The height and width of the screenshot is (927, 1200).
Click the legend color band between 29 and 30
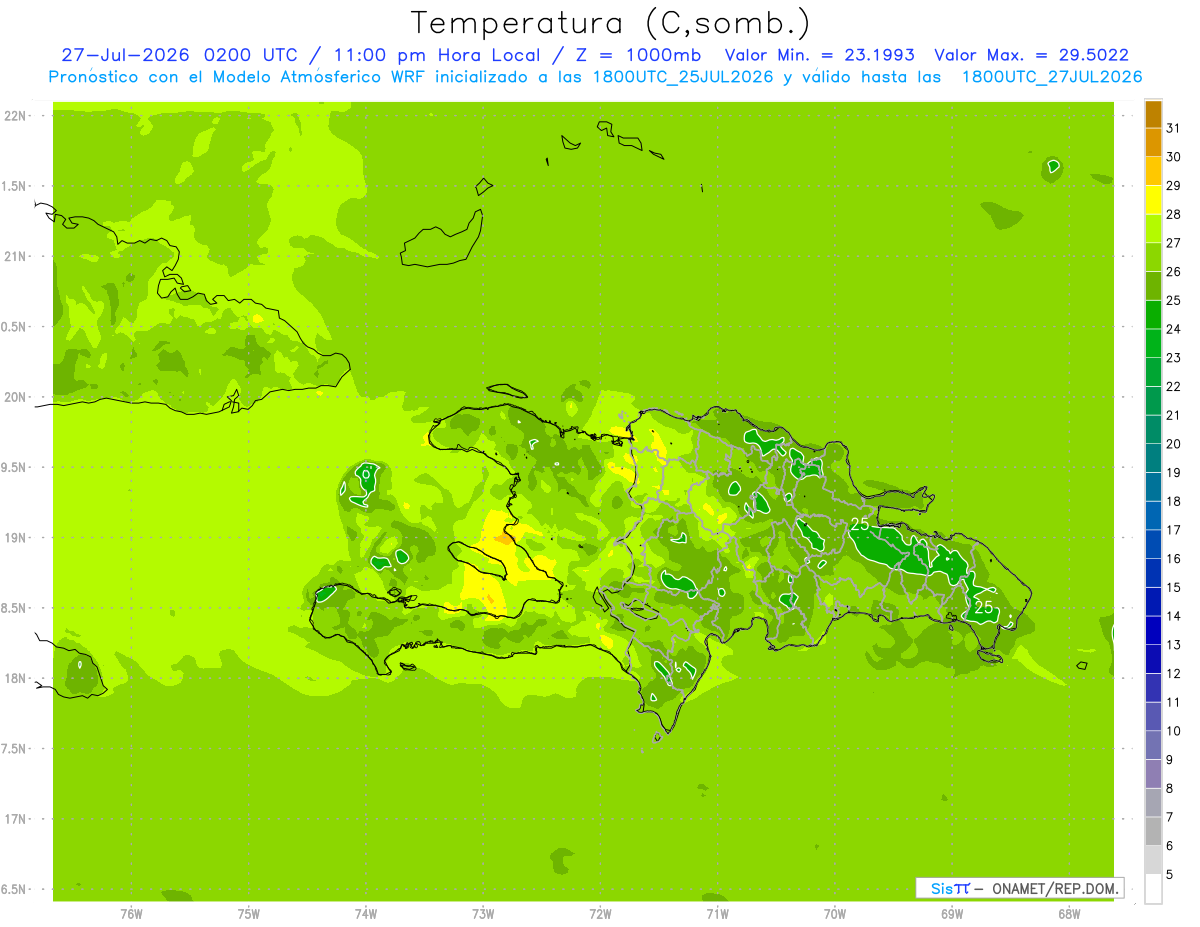coord(1153,171)
